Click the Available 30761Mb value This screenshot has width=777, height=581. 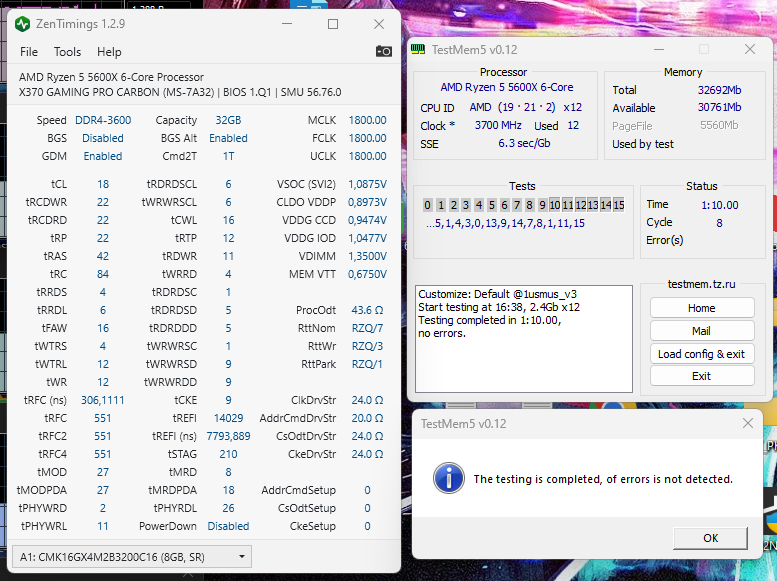(x=720, y=107)
